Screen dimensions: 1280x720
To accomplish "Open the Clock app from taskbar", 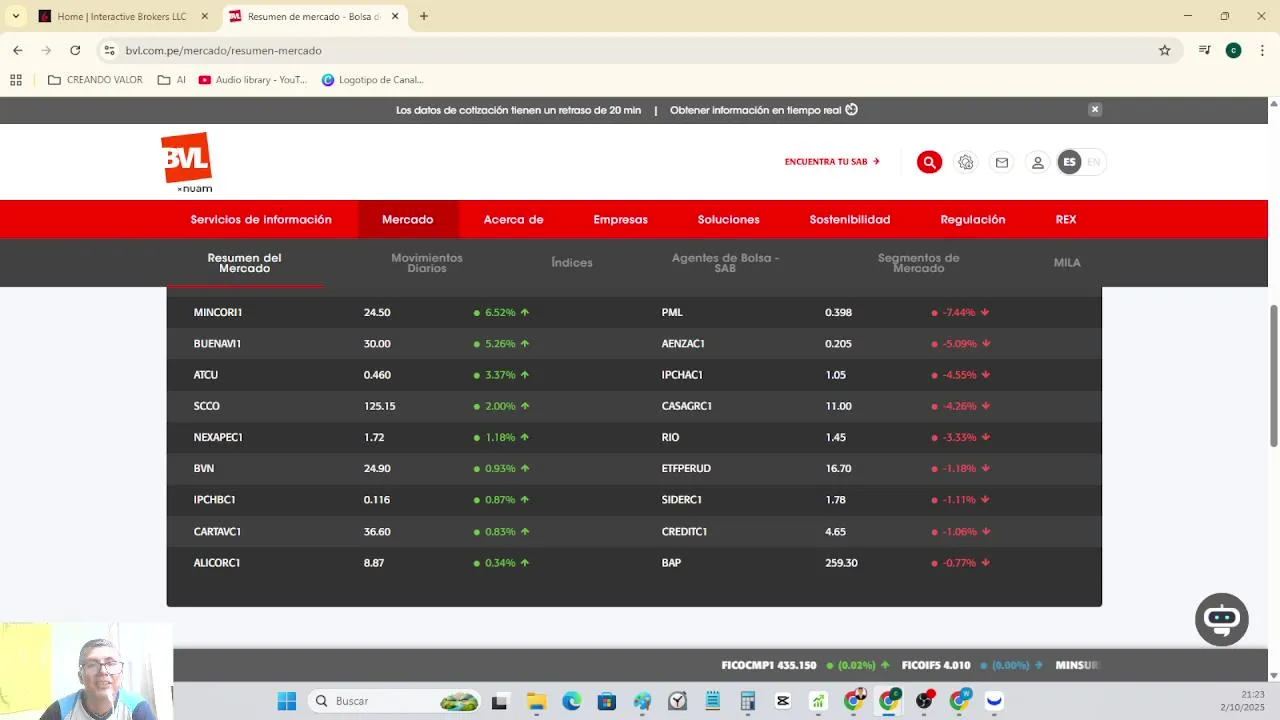I will (x=677, y=701).
